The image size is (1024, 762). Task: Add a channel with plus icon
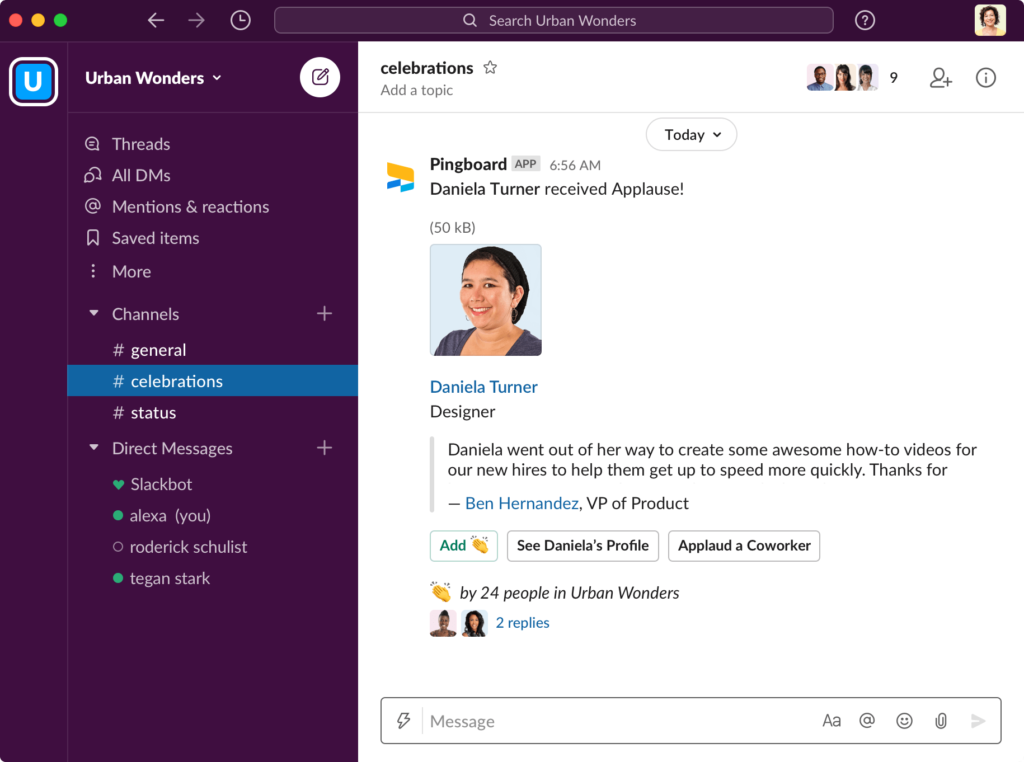(325, 313)
